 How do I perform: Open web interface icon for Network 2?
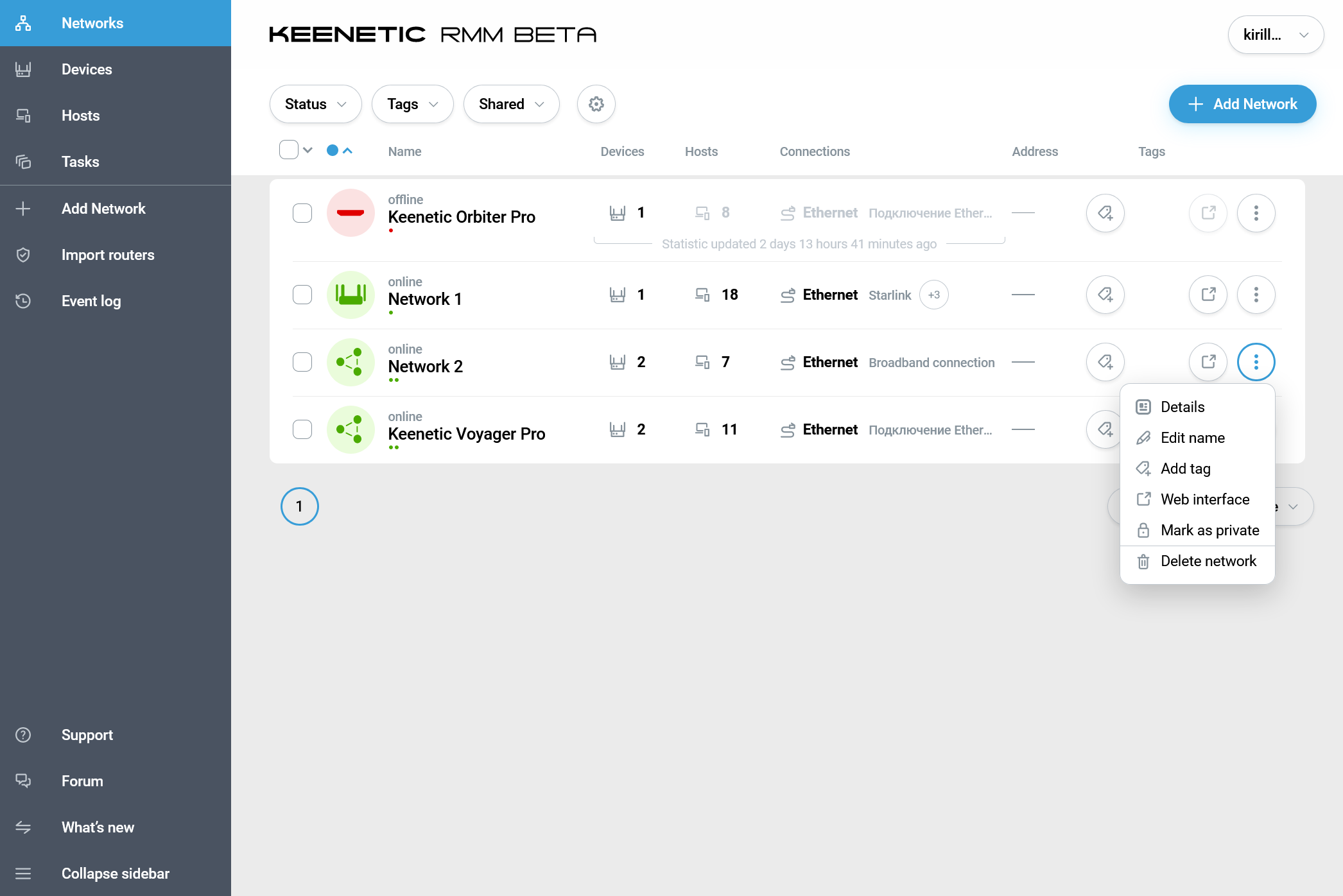pos(1208,362)
